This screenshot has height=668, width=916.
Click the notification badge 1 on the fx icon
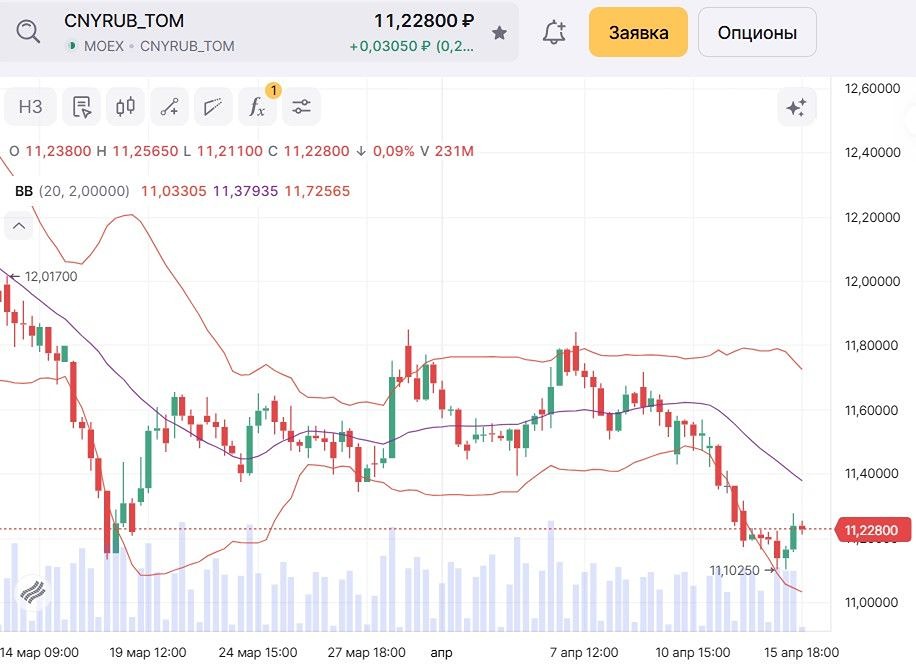click(x=273, y=91)
